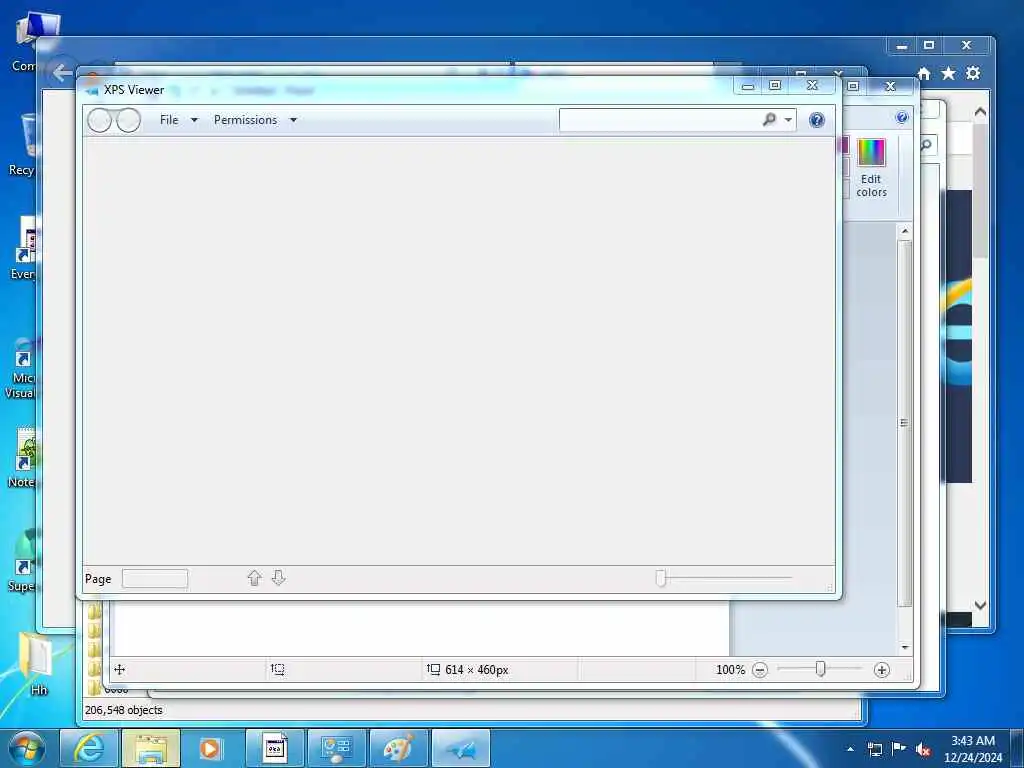This screenshot has height=768, width=1024.
Task: Go to next page with down arrow
Action: click(278, 578)
